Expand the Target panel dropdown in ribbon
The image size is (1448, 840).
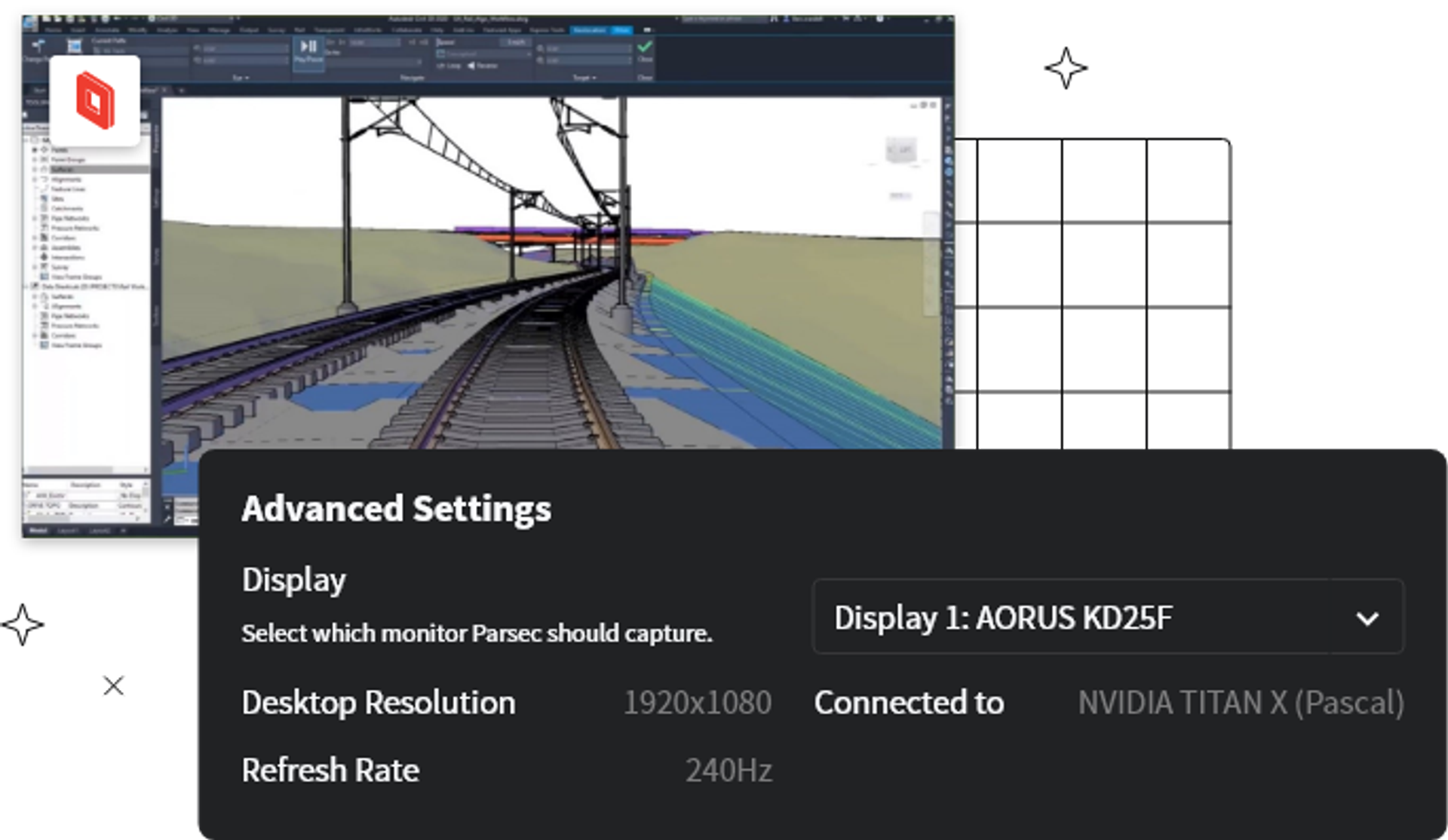pyautogui.click(x=584, y=78)
